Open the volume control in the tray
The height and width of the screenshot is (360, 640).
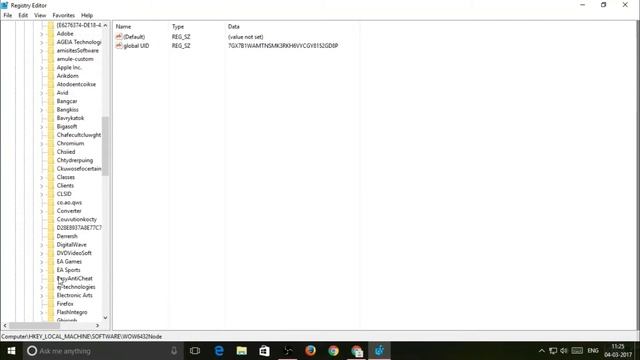(564, 351)
